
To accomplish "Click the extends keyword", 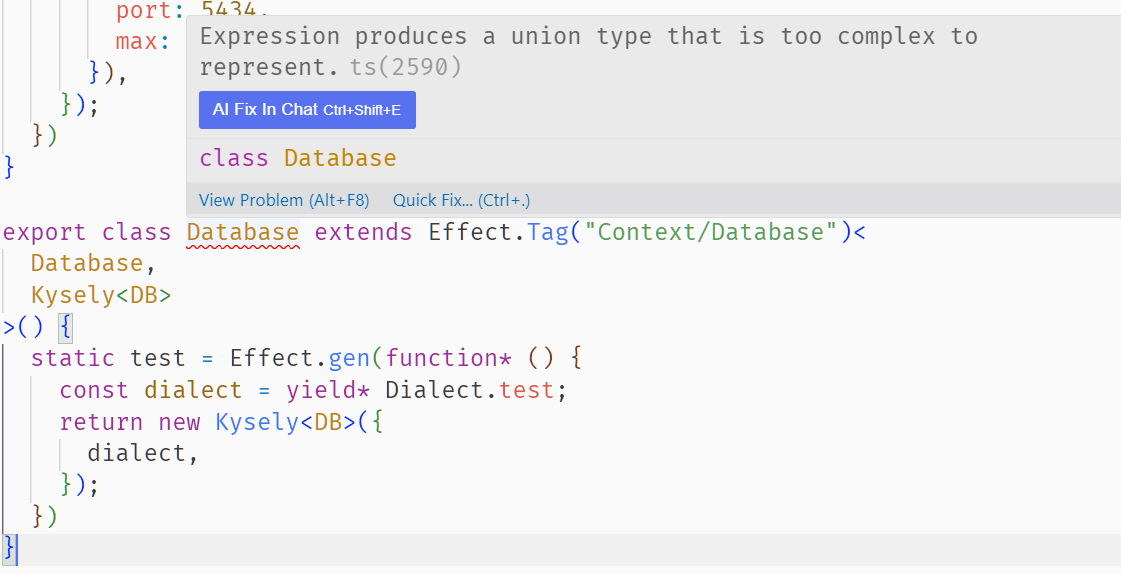I will point(363,233).
